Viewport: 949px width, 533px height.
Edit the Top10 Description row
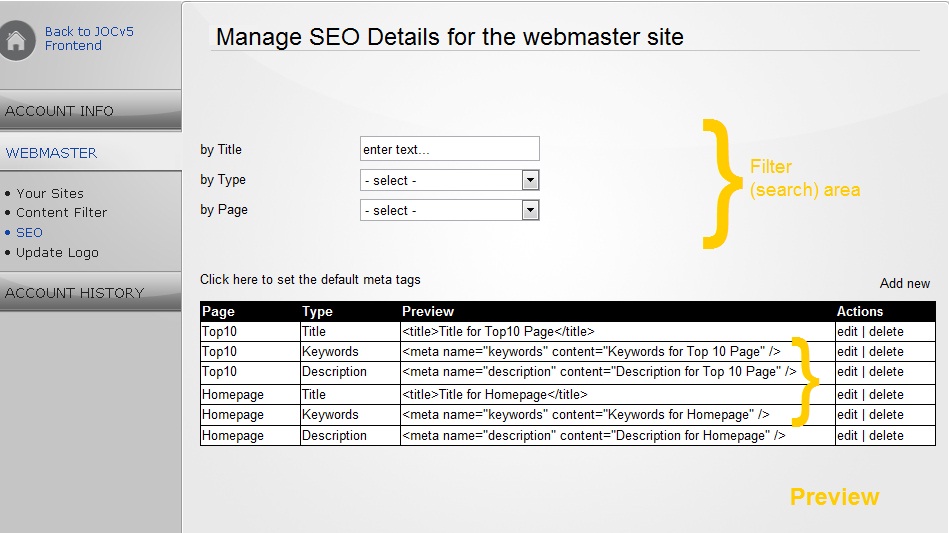(x=847, y=371)
